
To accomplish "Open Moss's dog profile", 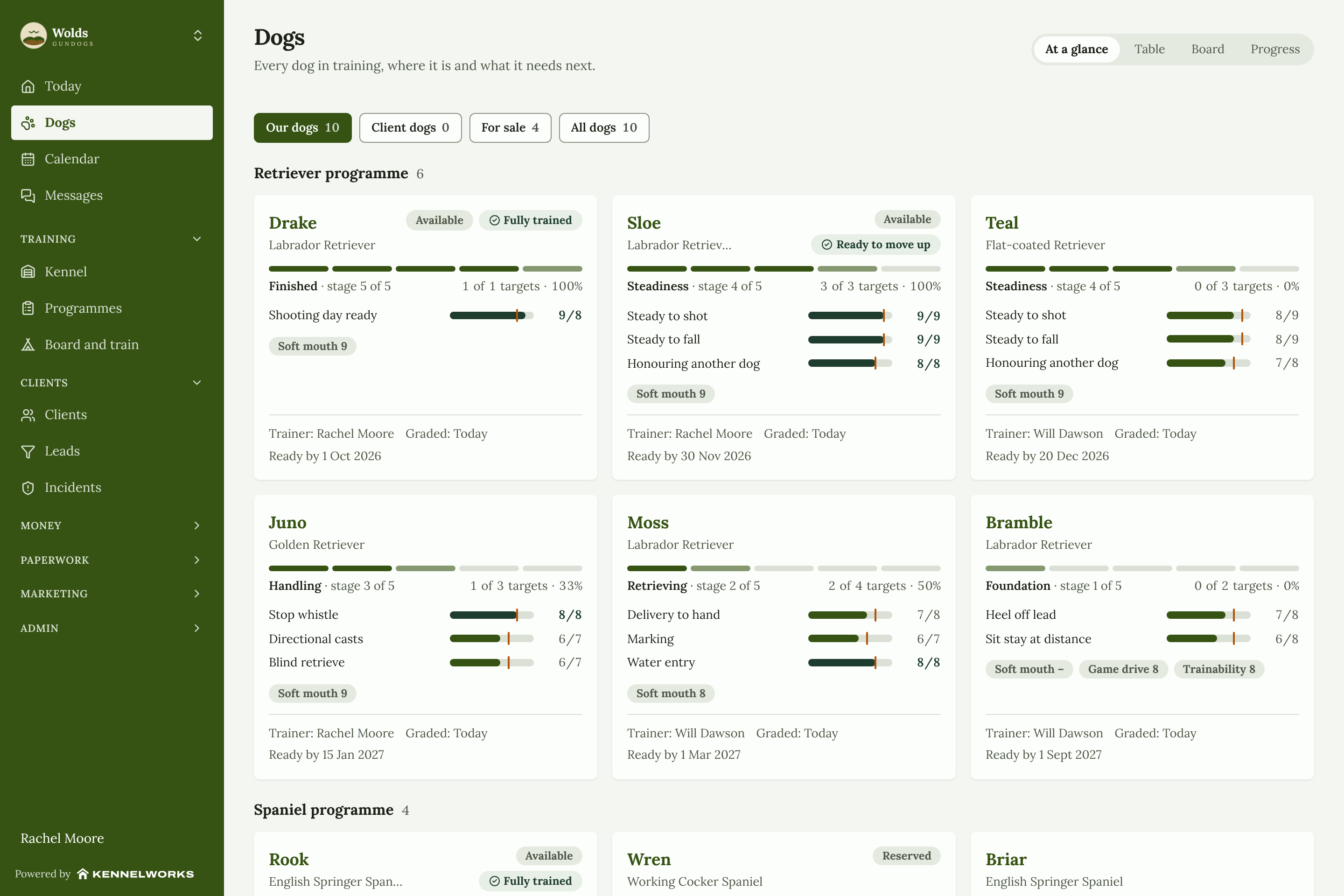I will pyautogui.click(x=647, y=522).
